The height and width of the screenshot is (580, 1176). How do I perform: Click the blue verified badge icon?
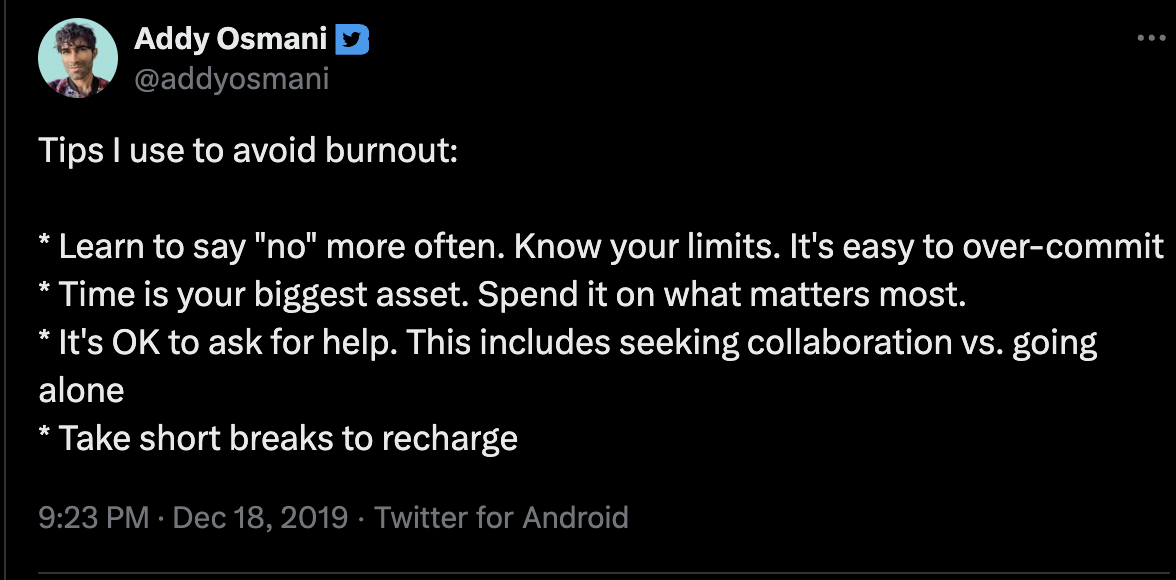[x=350, y=41]
